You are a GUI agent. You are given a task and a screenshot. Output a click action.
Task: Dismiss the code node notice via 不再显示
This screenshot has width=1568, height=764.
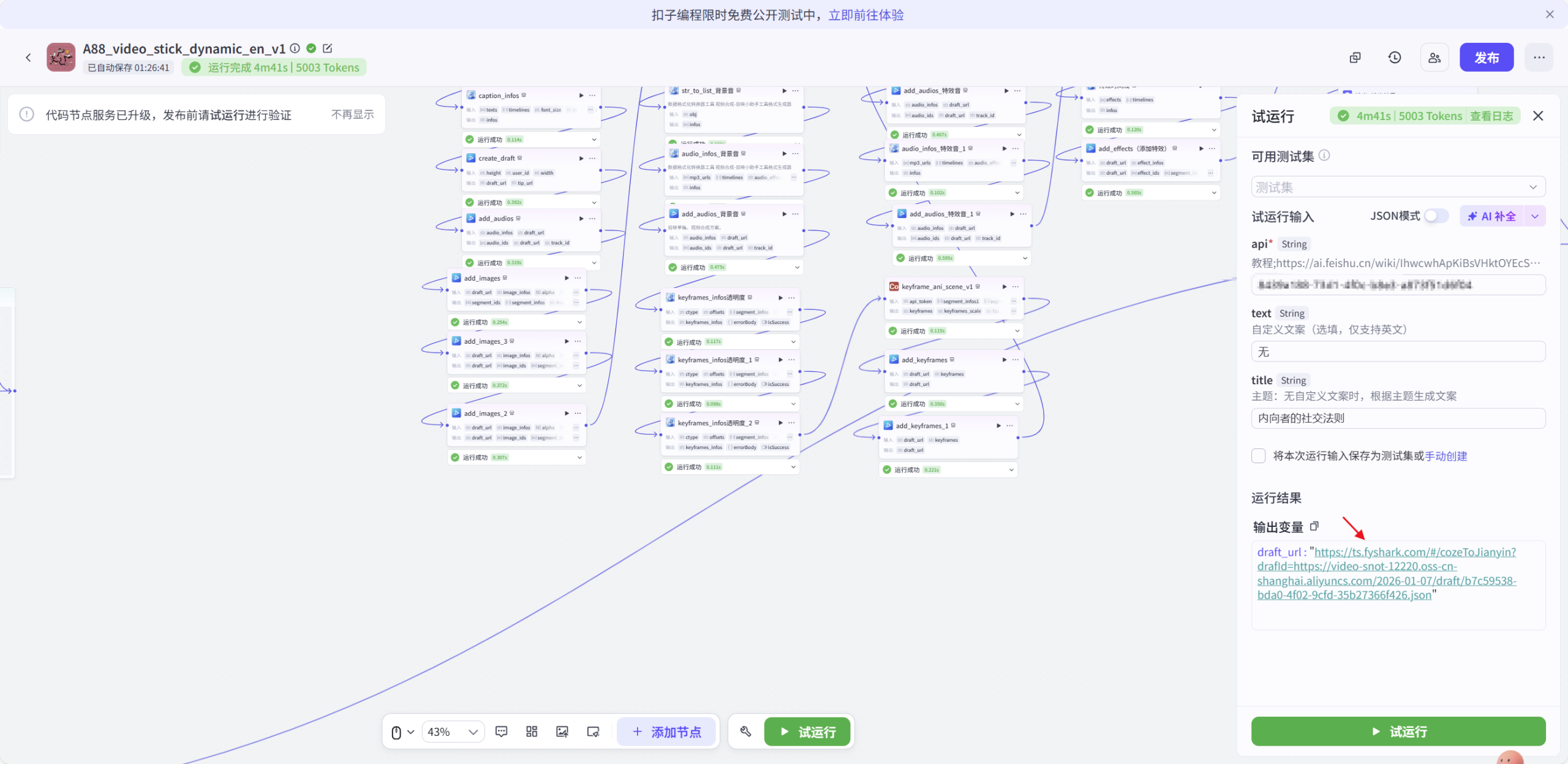point(353,114)
